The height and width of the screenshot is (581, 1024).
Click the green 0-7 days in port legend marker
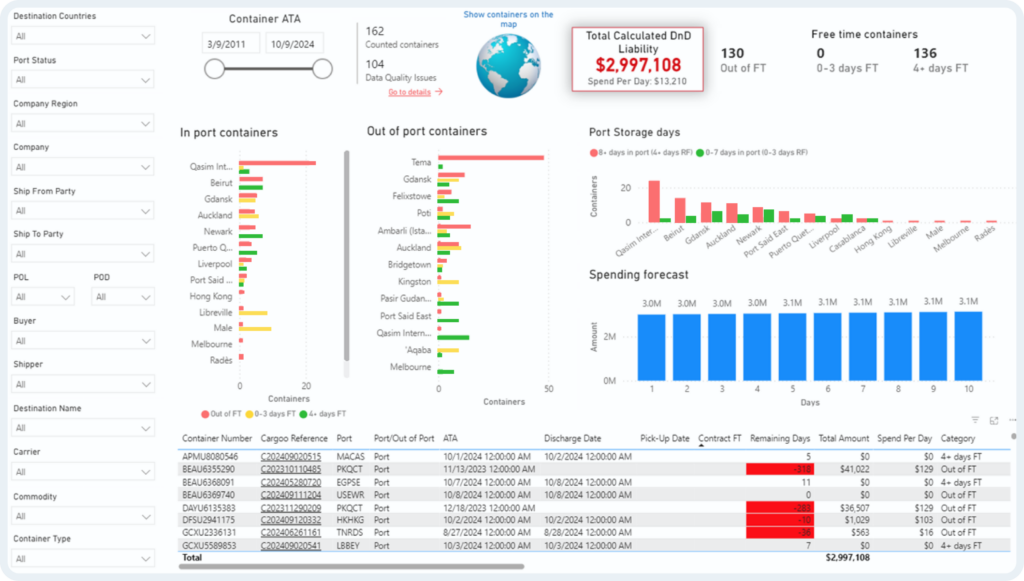click(x=700, y=153)
